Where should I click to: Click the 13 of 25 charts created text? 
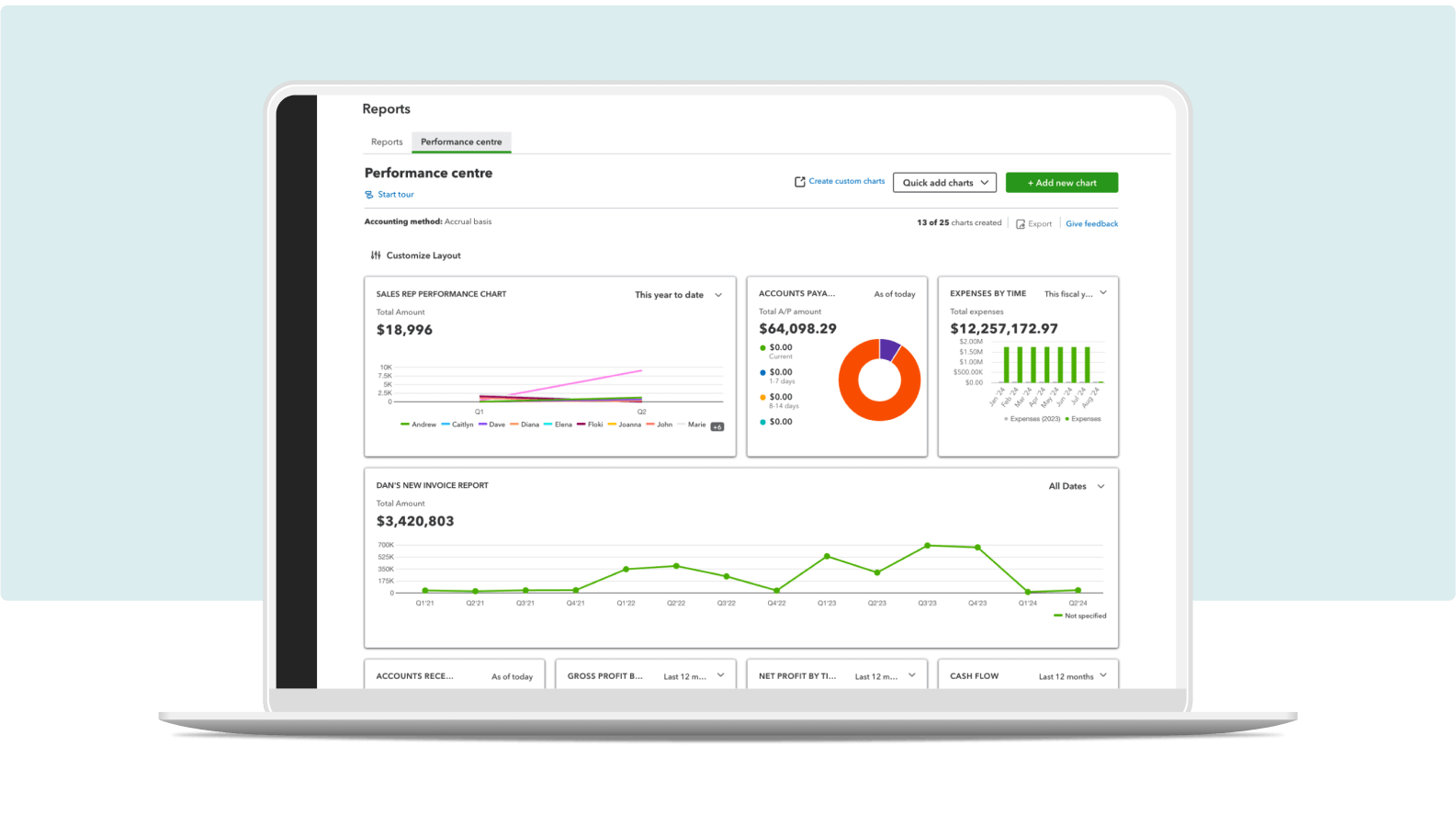959,223
